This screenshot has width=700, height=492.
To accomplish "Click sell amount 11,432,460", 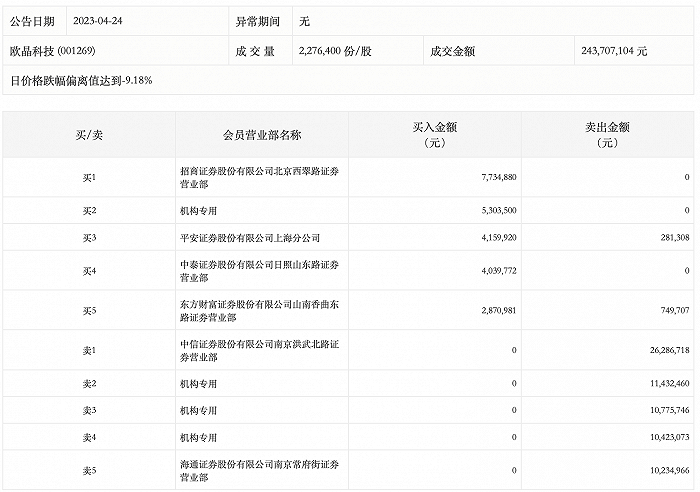I will point(670,384).
